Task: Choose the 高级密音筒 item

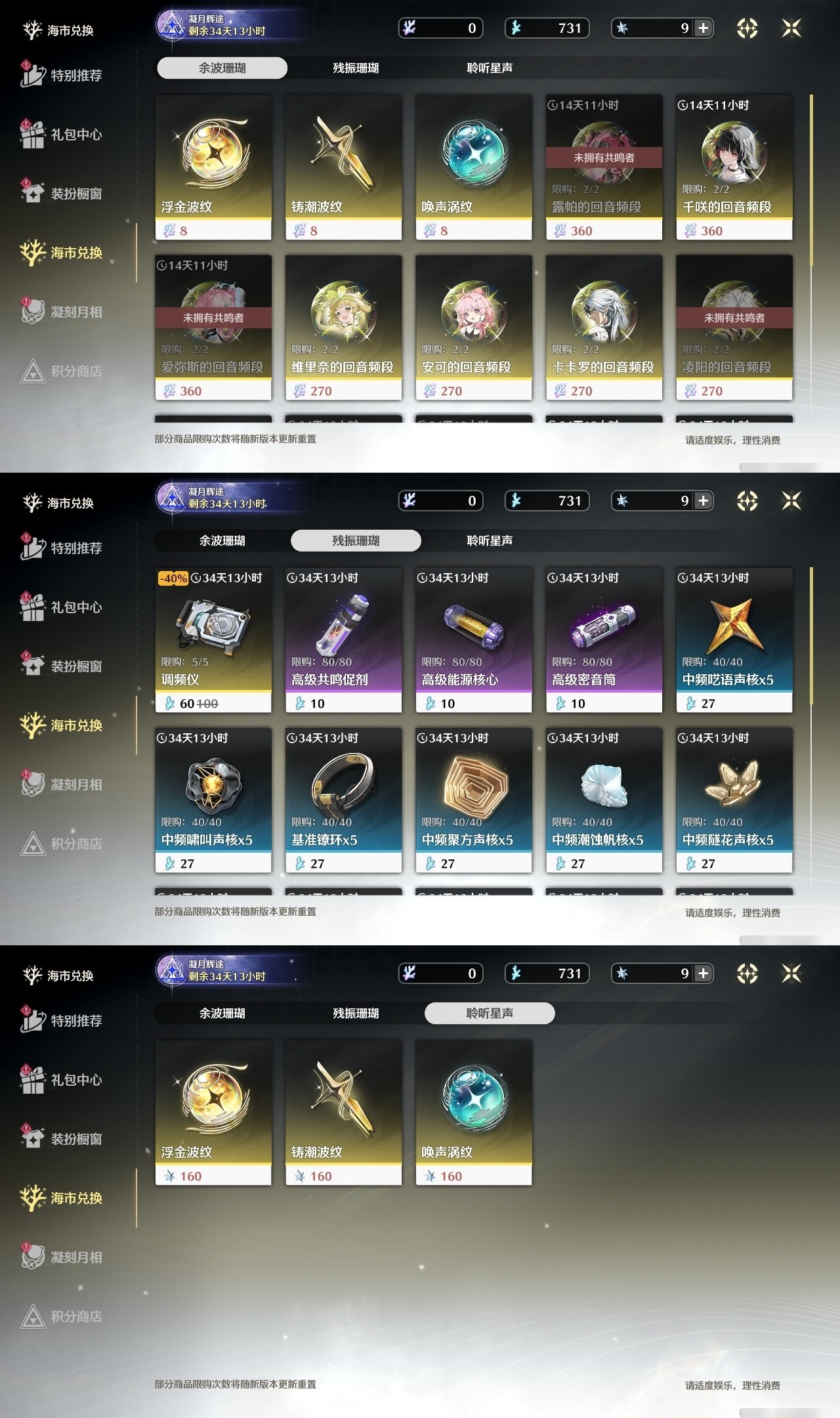Action: coord(604,640)
